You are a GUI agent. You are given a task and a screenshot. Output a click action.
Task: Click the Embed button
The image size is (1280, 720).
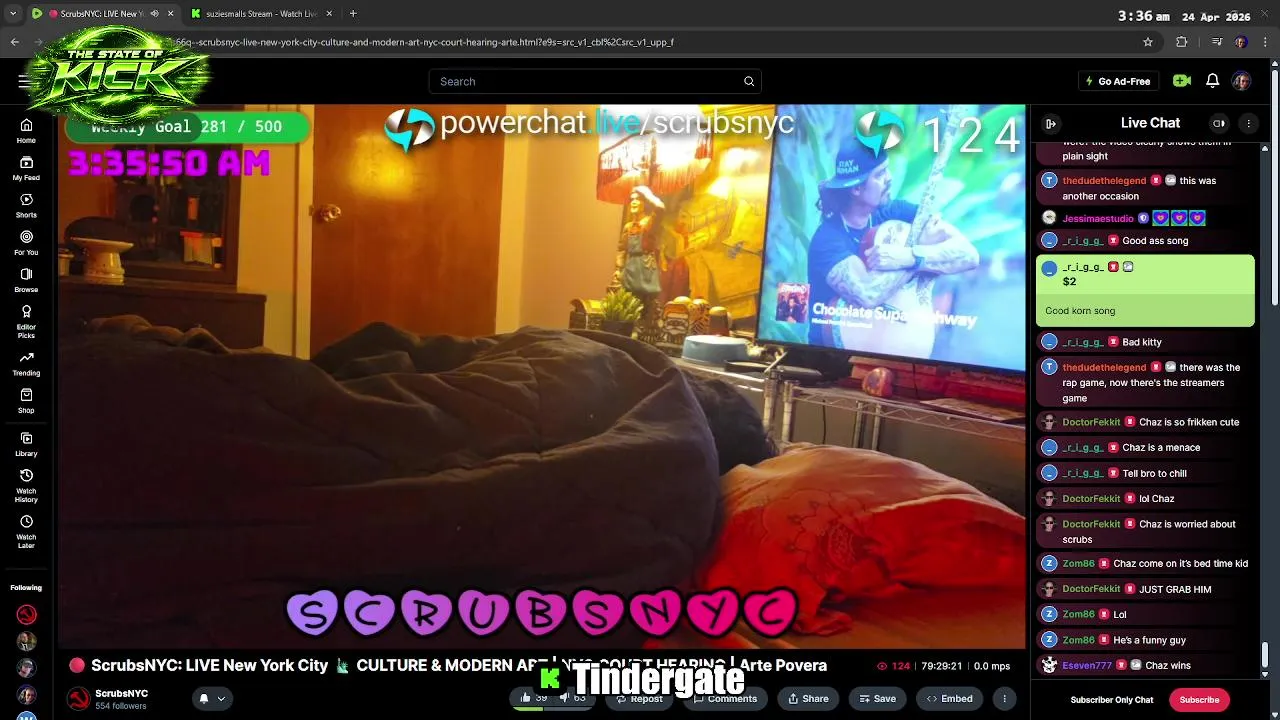click(x=949, y=698)
